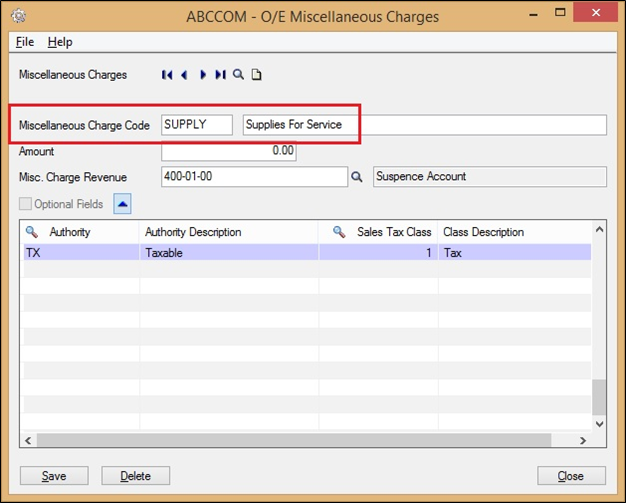Select the Taxable description cell
This screenshot has width=634, height=503.
point(229,253)
